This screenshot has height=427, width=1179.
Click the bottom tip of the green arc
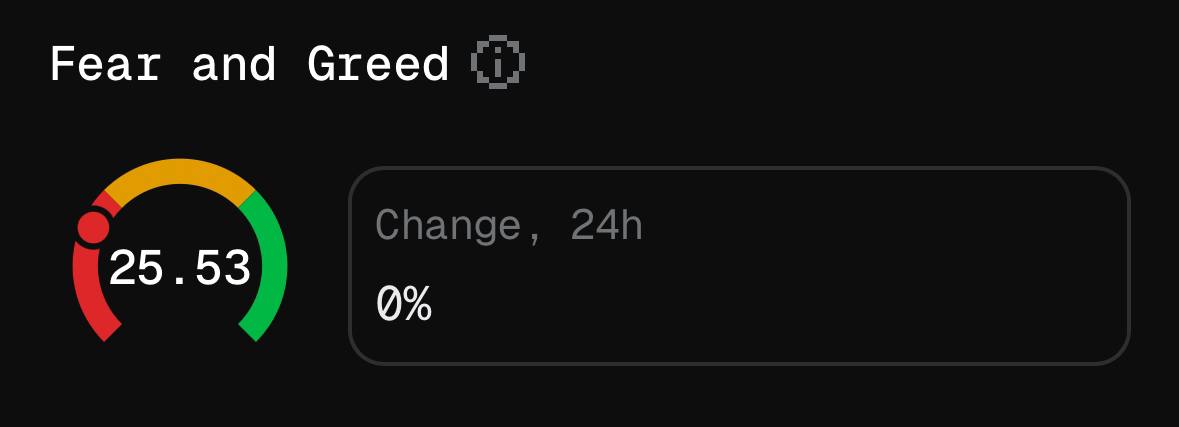(x=250, y=330)
